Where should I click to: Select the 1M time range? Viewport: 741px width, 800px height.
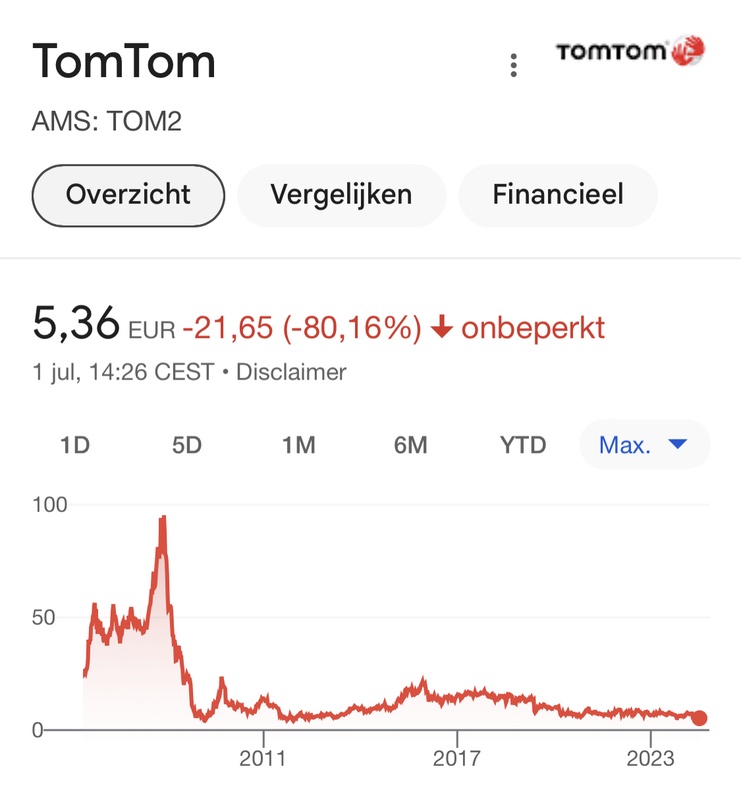299,445
